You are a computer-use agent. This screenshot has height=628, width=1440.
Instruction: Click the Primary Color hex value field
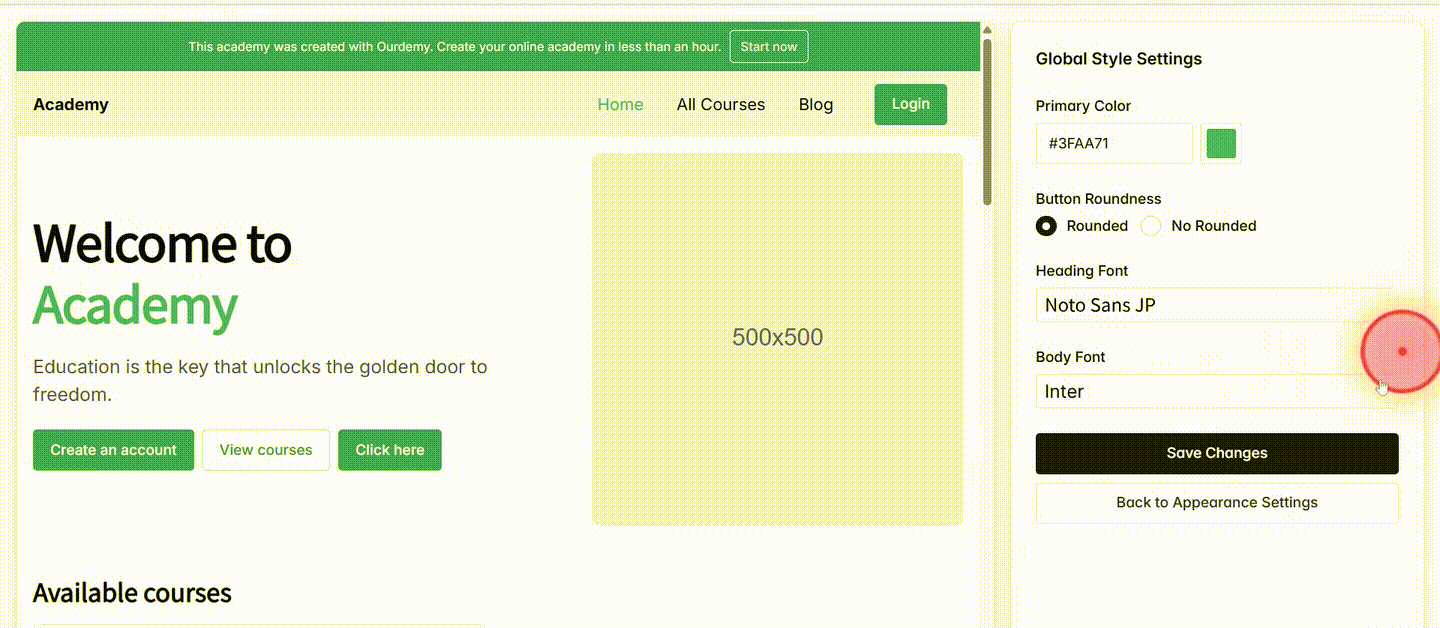[1113, 143]
